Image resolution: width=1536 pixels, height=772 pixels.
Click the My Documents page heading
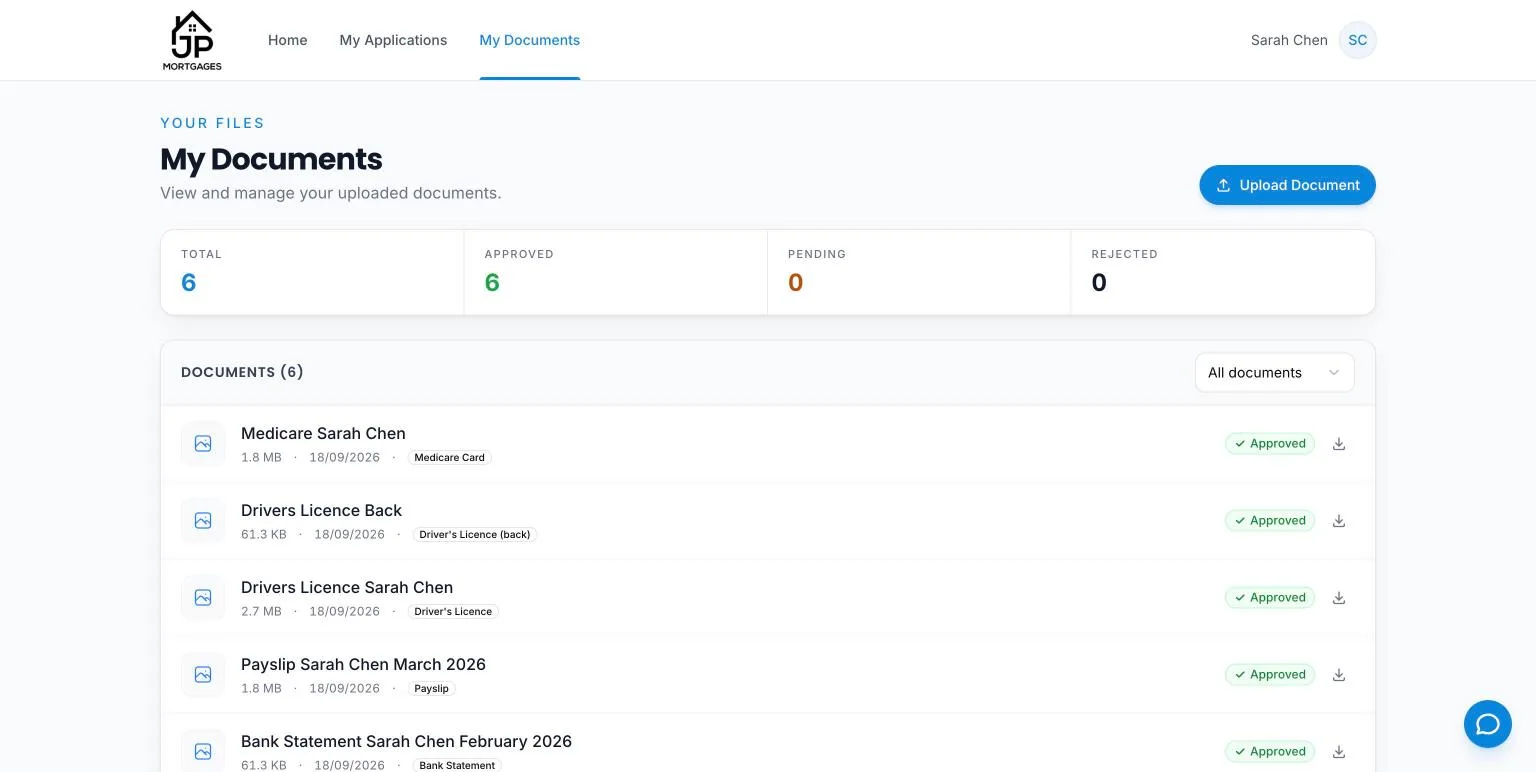click(x=271, y=159)
